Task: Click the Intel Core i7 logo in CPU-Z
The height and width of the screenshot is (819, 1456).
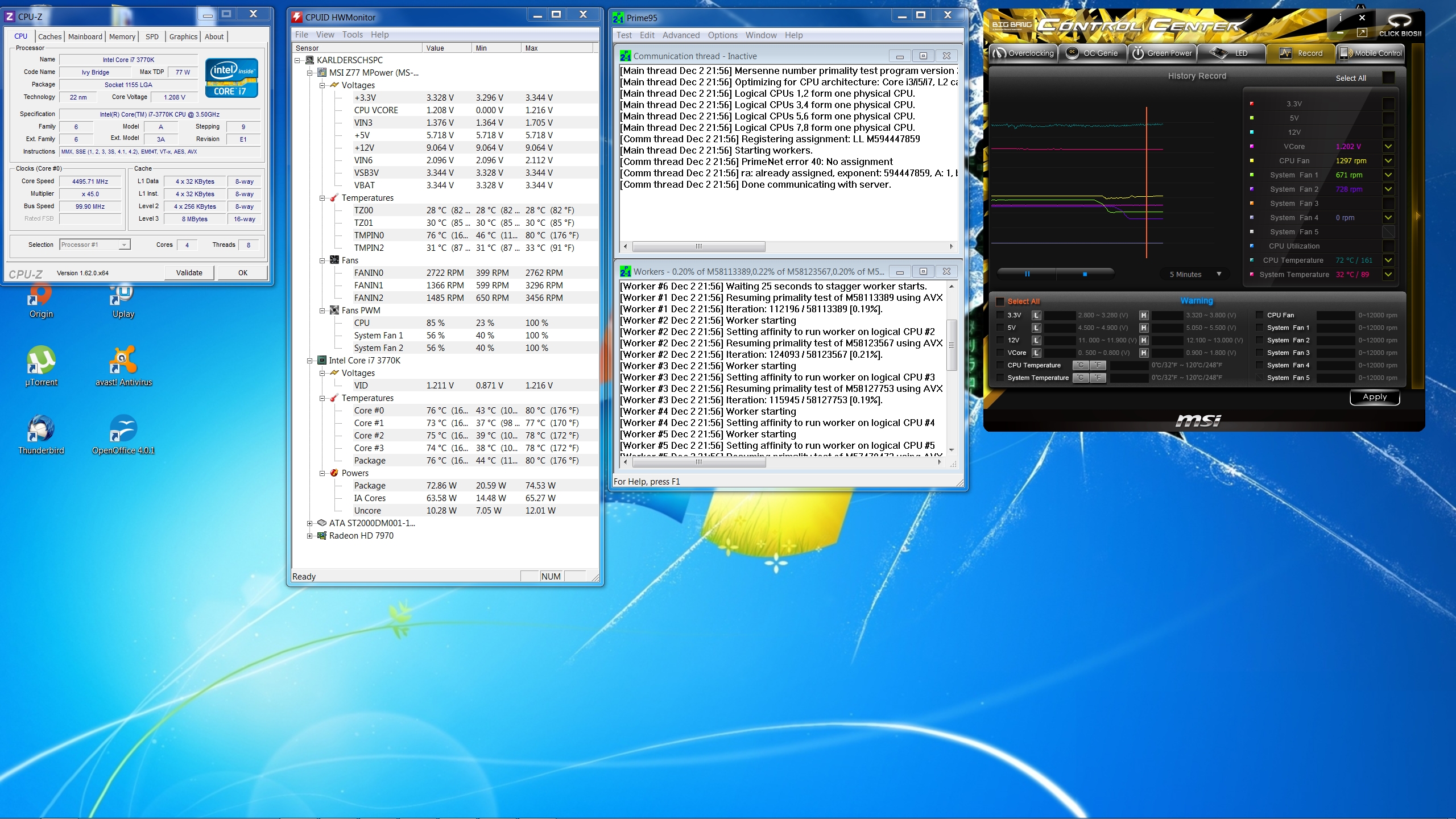Action: tap(231, 77)
